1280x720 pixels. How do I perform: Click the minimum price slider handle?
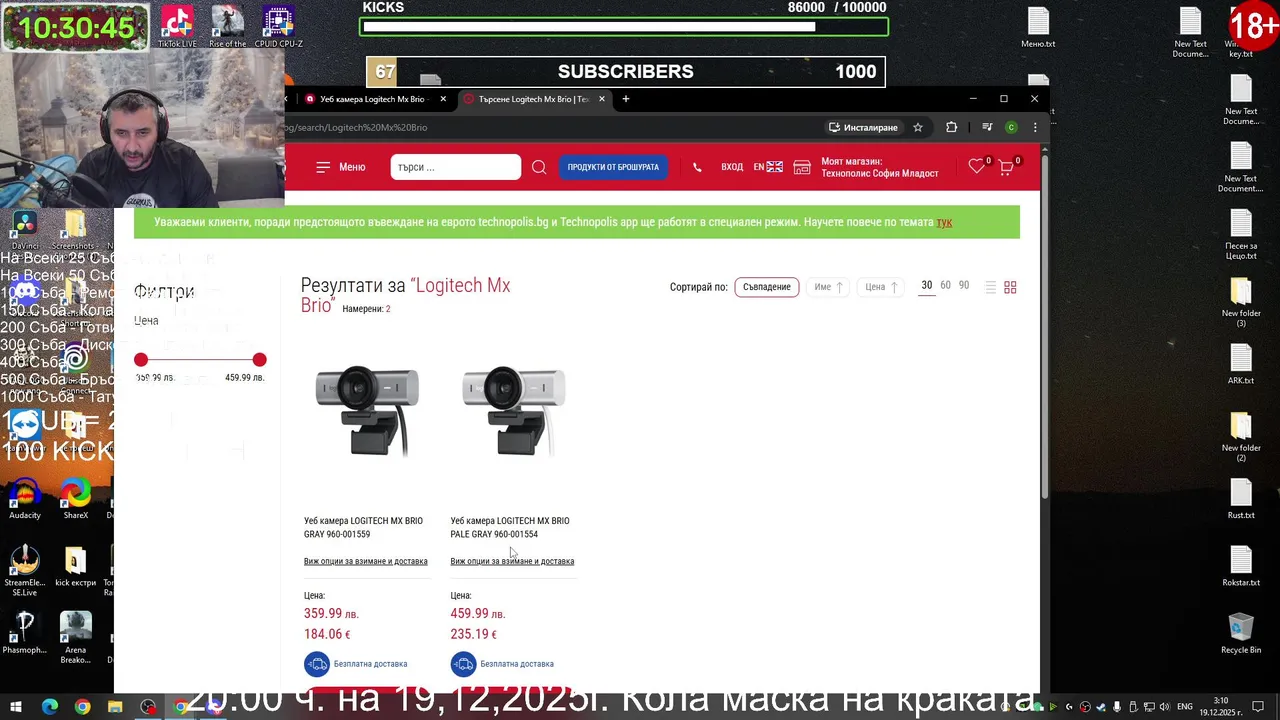[x=141, y=359]
